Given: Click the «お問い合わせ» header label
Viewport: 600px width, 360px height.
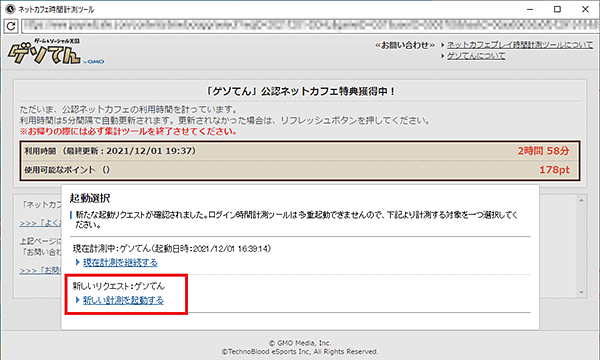Looking at the screenshot, I should (x=405, y=45).
